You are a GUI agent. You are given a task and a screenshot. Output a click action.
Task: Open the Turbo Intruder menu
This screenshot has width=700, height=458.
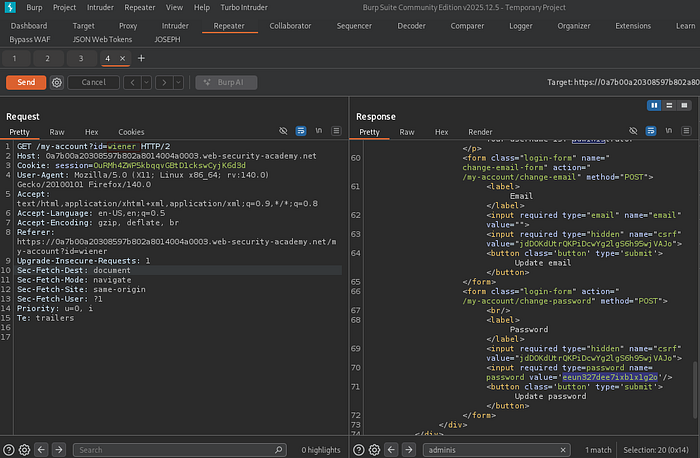tap(244, 8)
